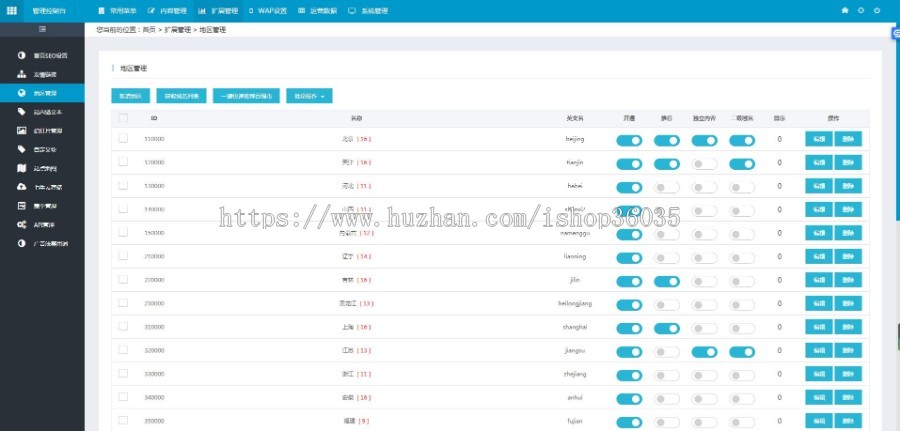Click the edit pencil icon of 内容管理

click(151, 10)
